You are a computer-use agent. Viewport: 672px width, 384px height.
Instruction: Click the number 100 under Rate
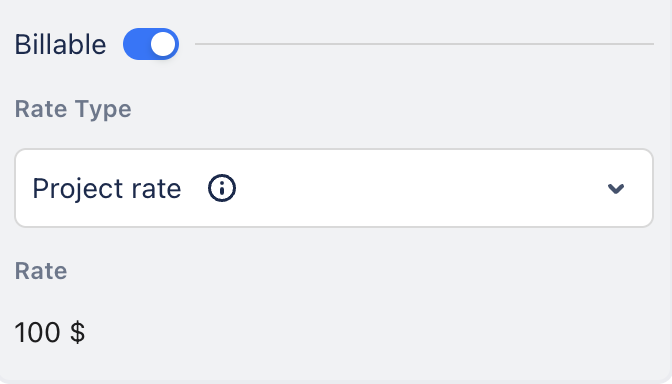pyautogui.click(x=37, y=333)
